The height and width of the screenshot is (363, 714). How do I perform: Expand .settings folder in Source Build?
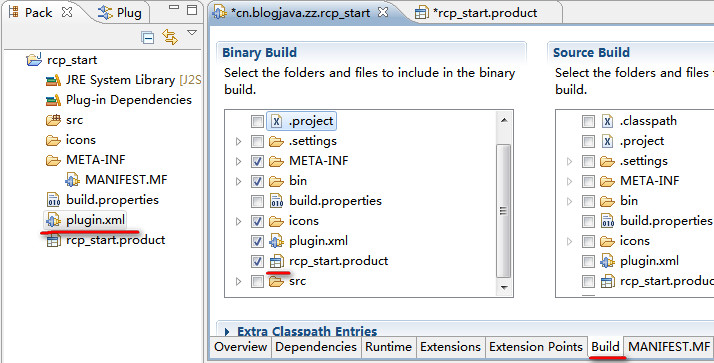(x=569, y=161)
